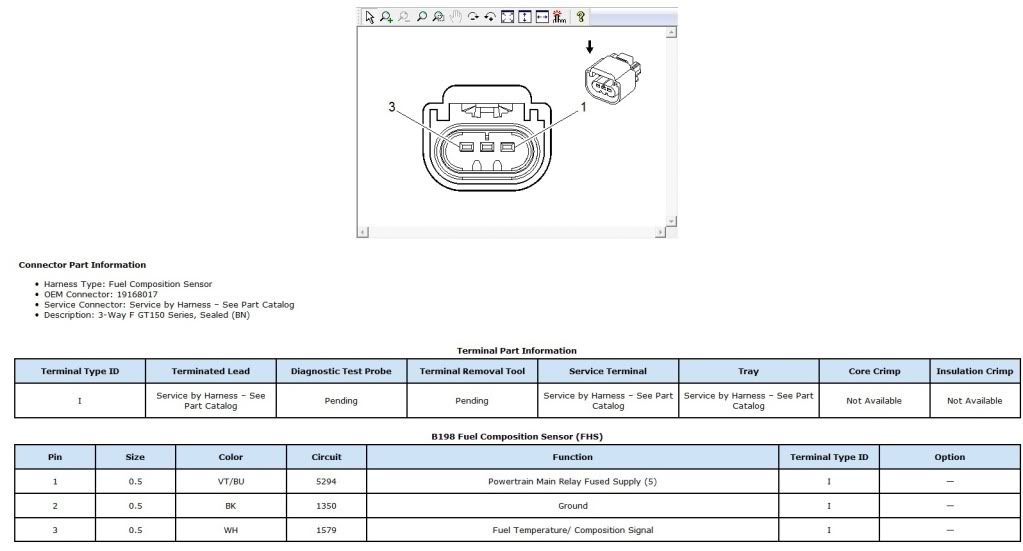Select the arrow pointer tool
The width and height of the screenshot is (1023, 551).
370,18
